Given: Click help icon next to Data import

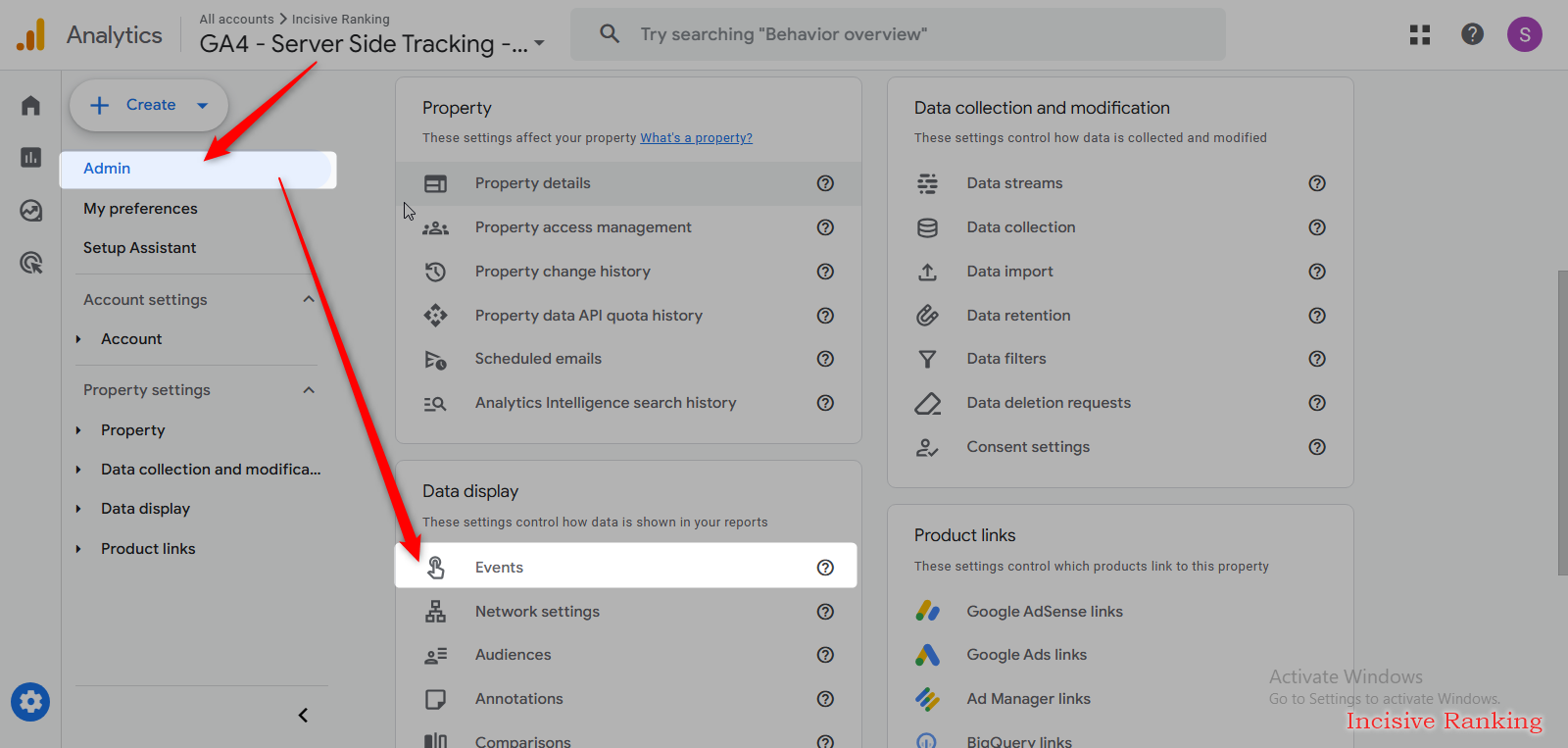Looking at the screenshot, I should click(x=1317, y=272).
